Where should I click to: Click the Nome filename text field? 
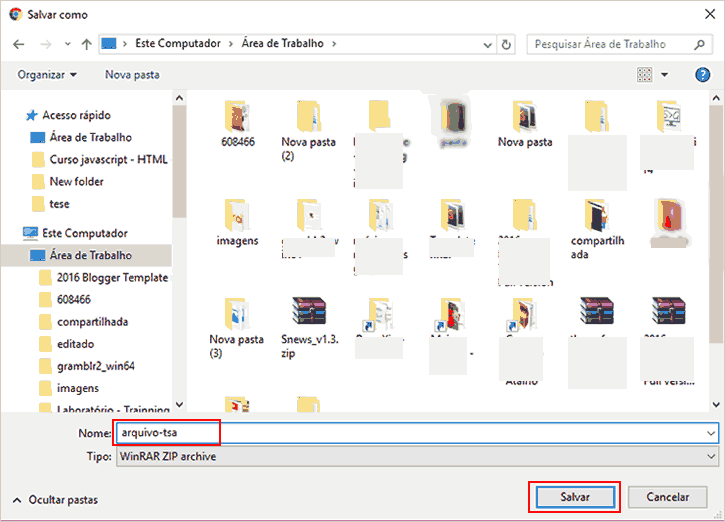[x=400, y=433]
